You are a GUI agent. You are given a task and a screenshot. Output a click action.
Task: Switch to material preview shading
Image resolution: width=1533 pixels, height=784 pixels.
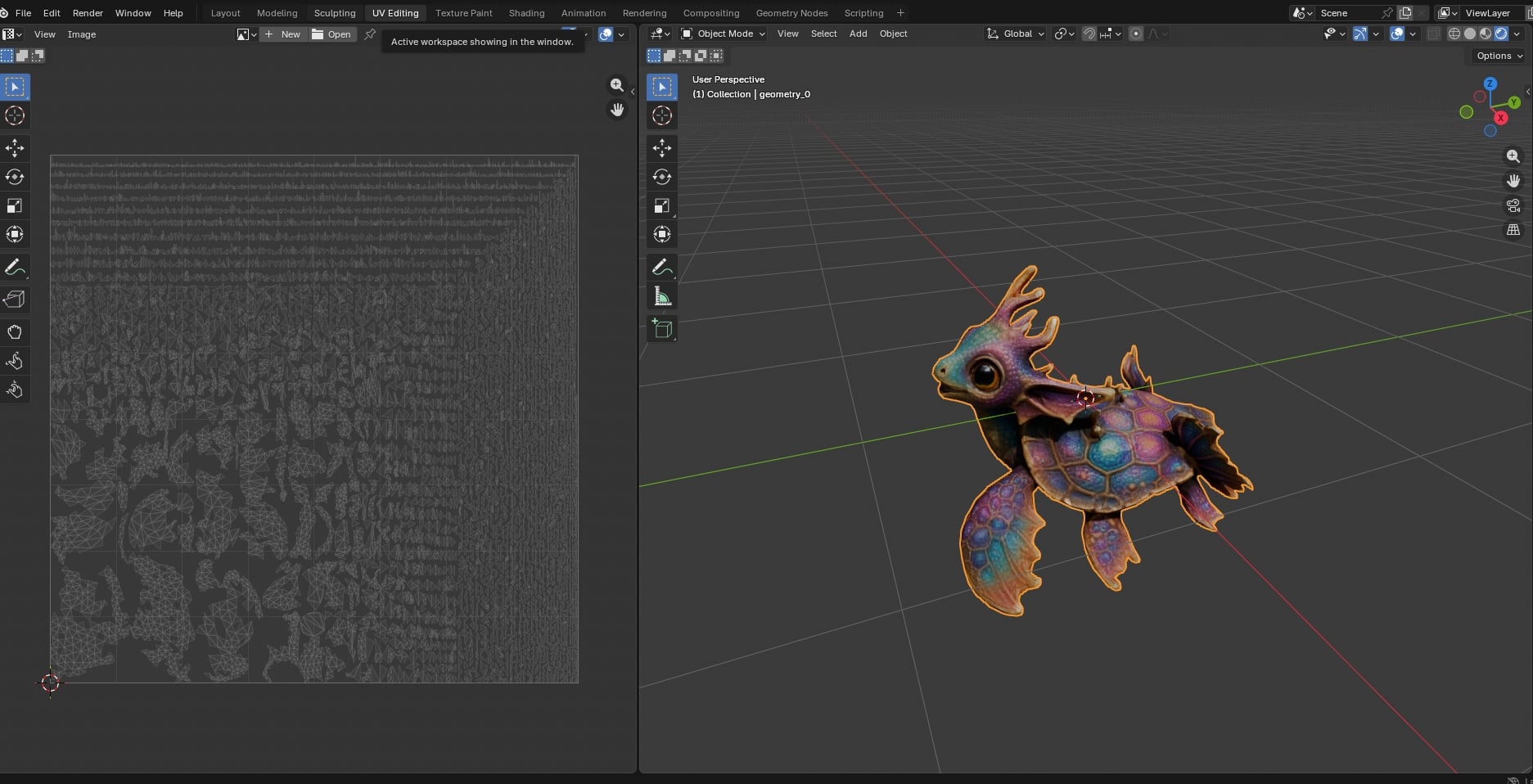coord(1486,34)
